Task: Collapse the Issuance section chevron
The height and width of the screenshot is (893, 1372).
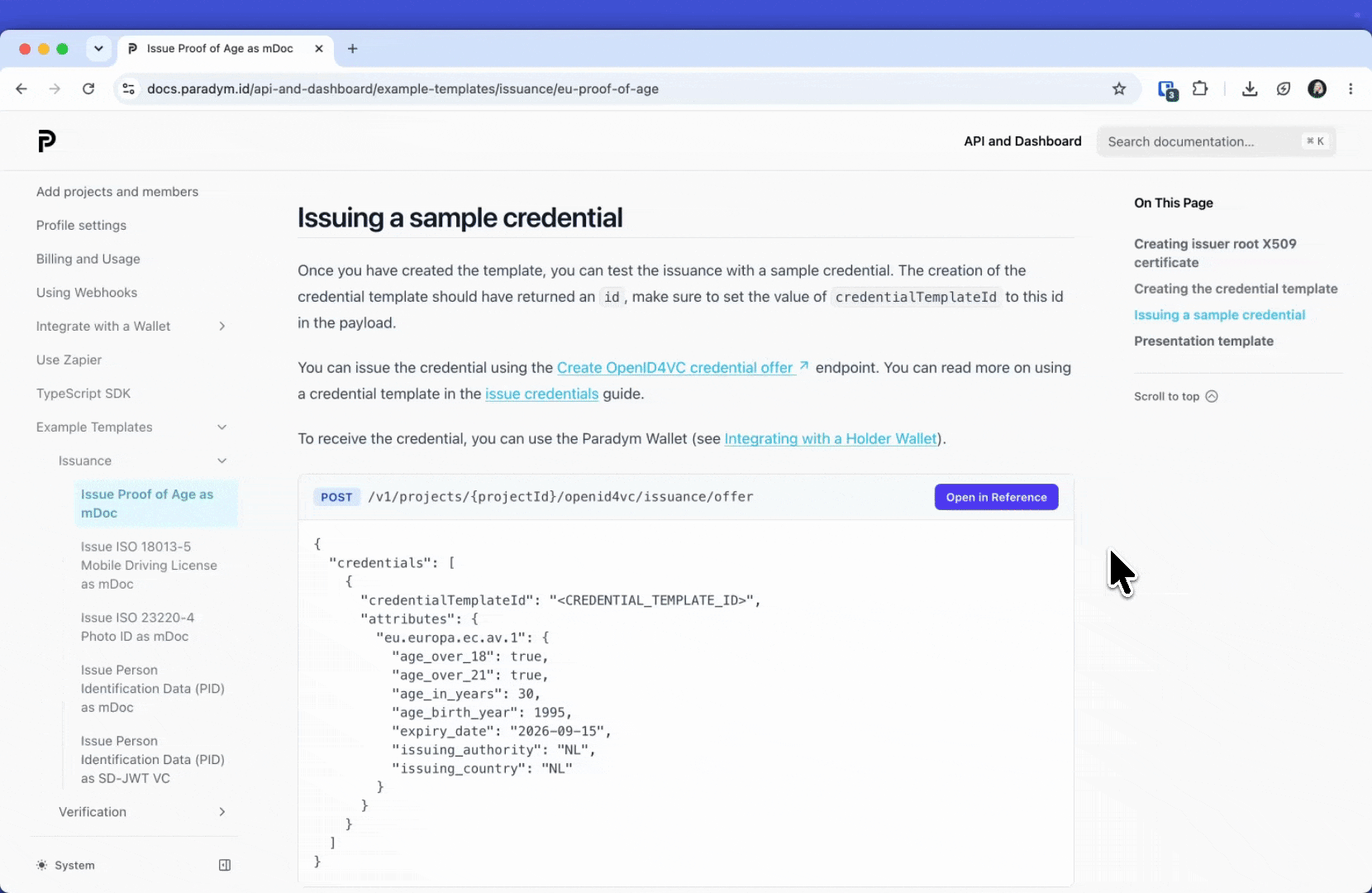Action: tap(222, 461)
